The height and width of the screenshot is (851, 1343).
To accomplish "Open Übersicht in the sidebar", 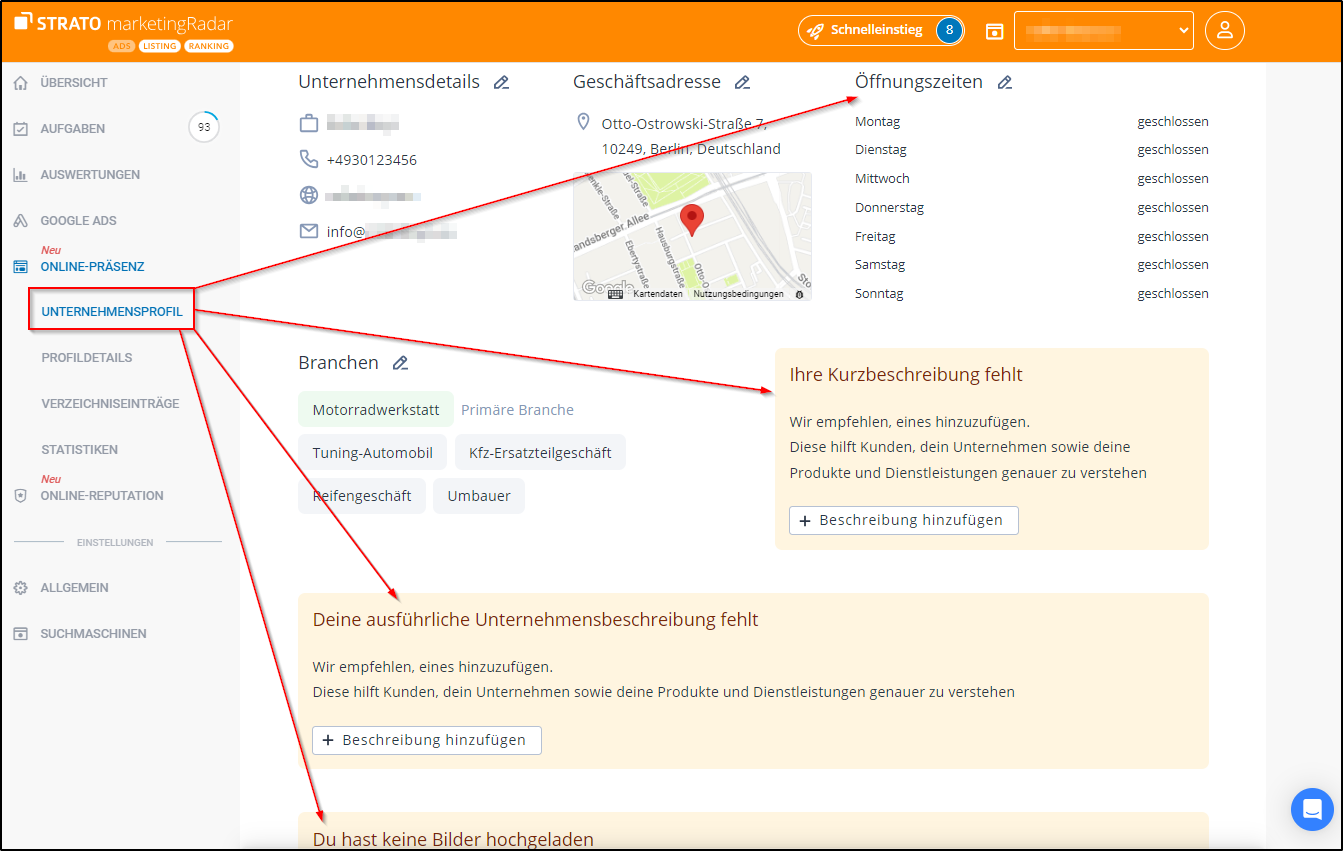I will 73,83.
